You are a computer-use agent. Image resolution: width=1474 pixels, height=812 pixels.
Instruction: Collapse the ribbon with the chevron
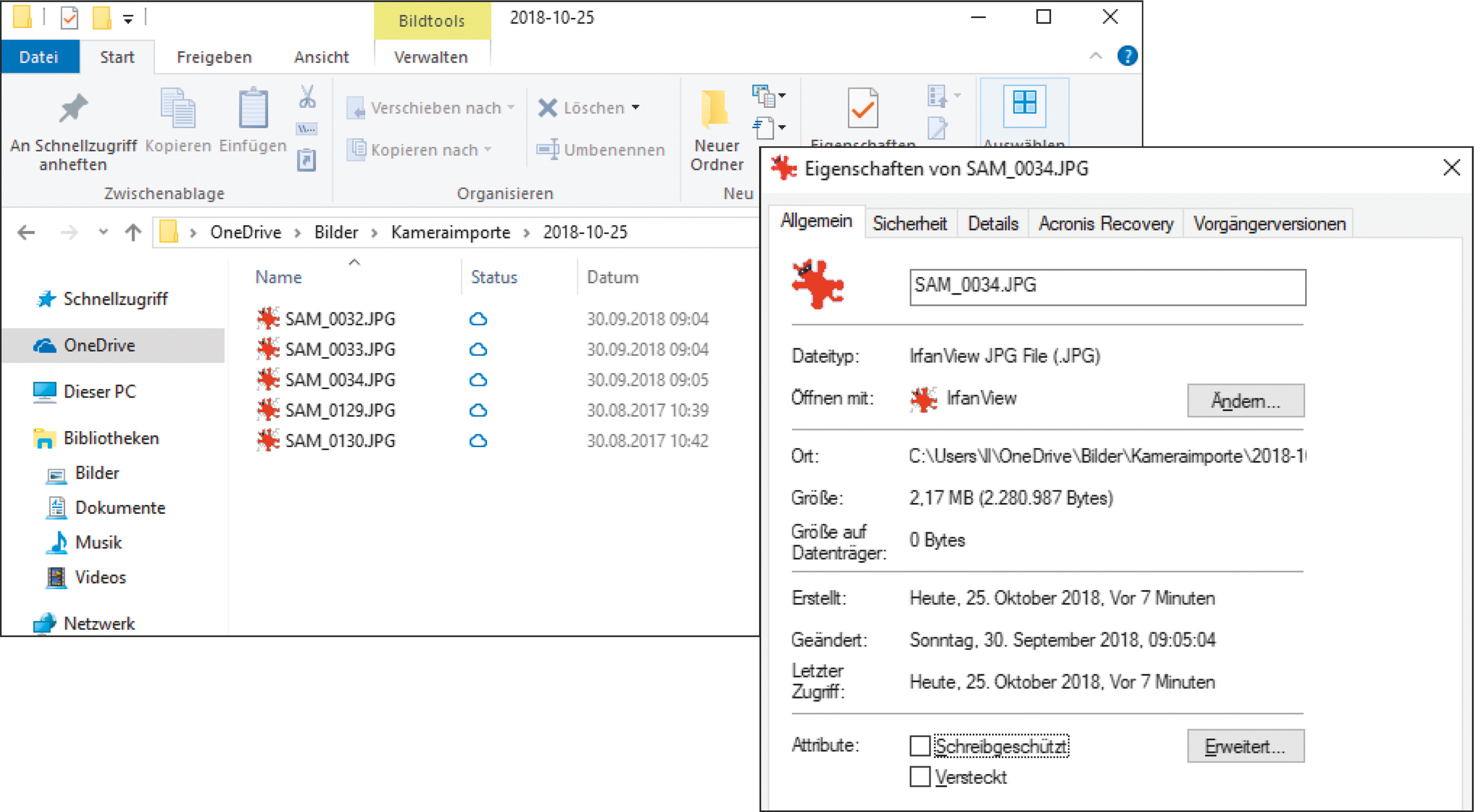click(1095, 56)
